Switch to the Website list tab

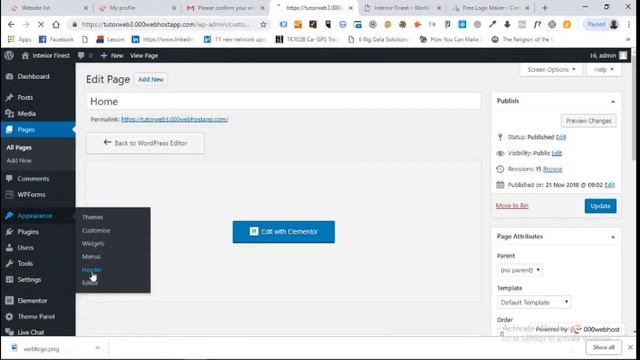[x=49, y=8]
